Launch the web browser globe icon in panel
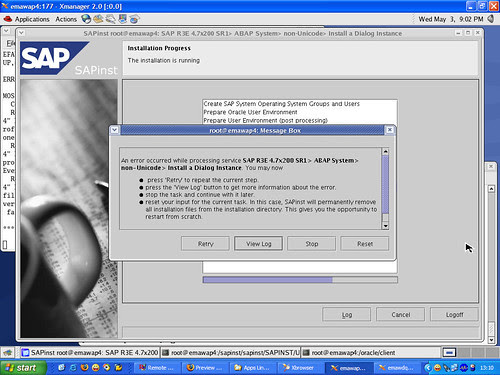Viewport: 500px width, 375px height. coord(86,19)
